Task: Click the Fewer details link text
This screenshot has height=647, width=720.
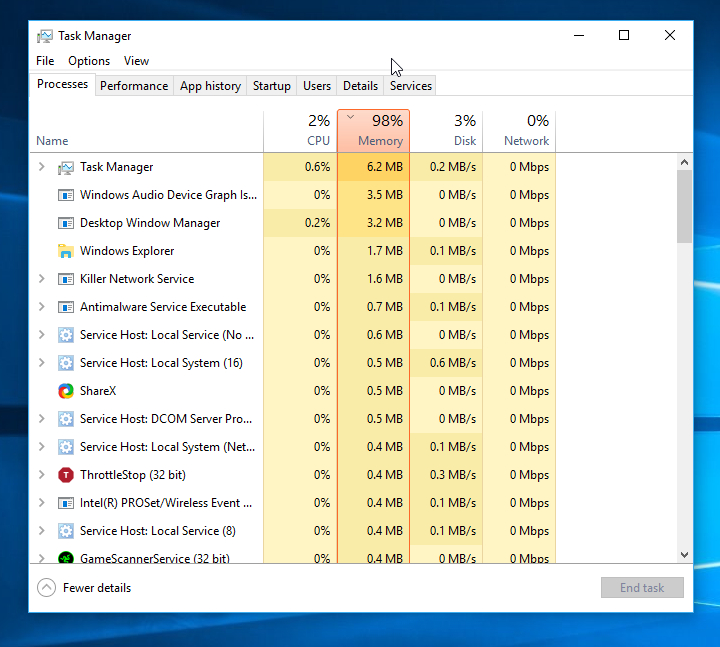Action: click(97, 588)
